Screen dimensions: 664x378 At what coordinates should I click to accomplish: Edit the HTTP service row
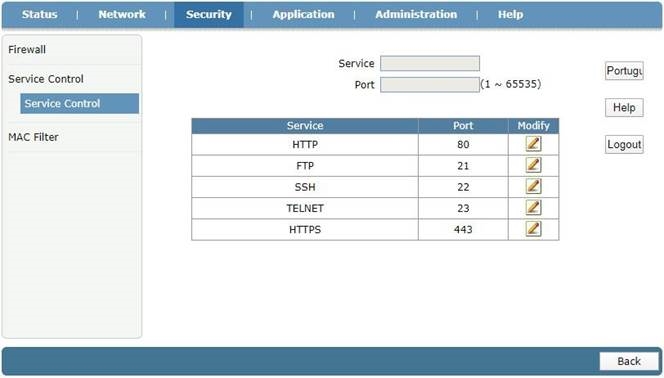tap(533, 144)
